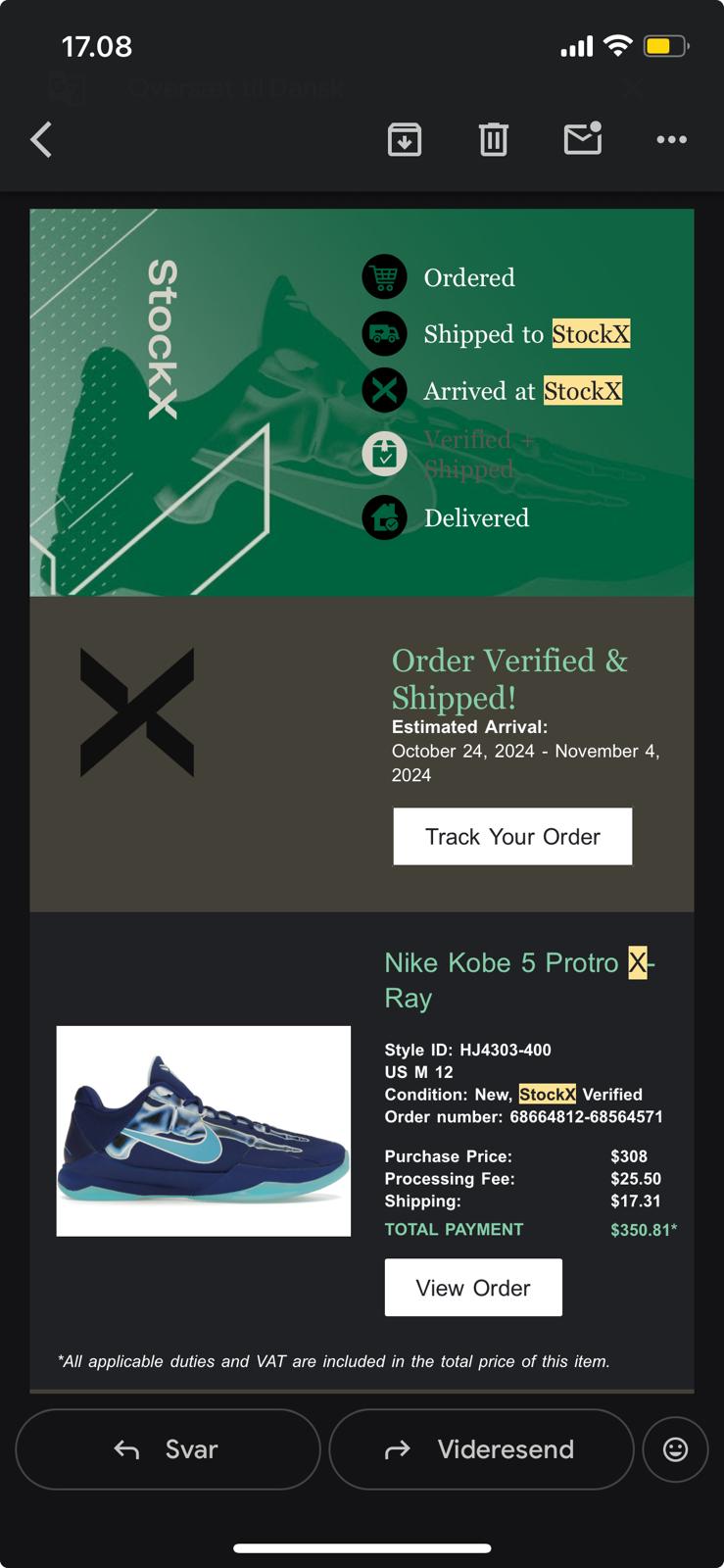Click the black X logo

(x=137, y=712)
